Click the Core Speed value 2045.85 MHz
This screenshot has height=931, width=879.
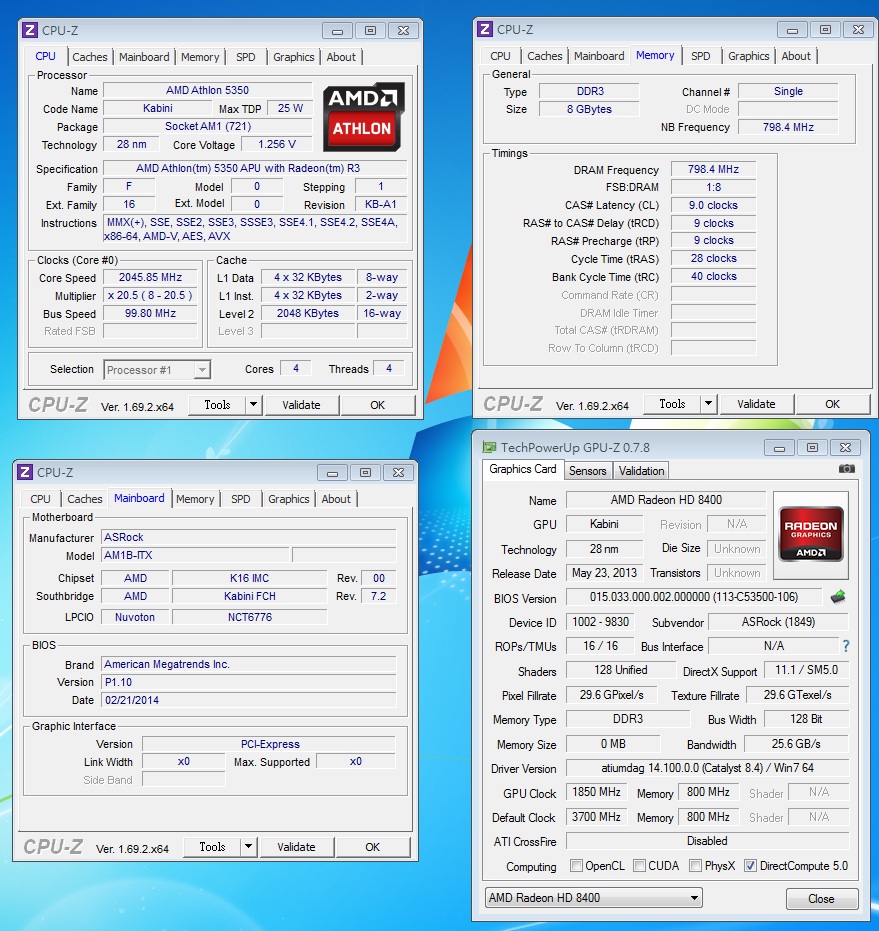click(x=150, y=277)
